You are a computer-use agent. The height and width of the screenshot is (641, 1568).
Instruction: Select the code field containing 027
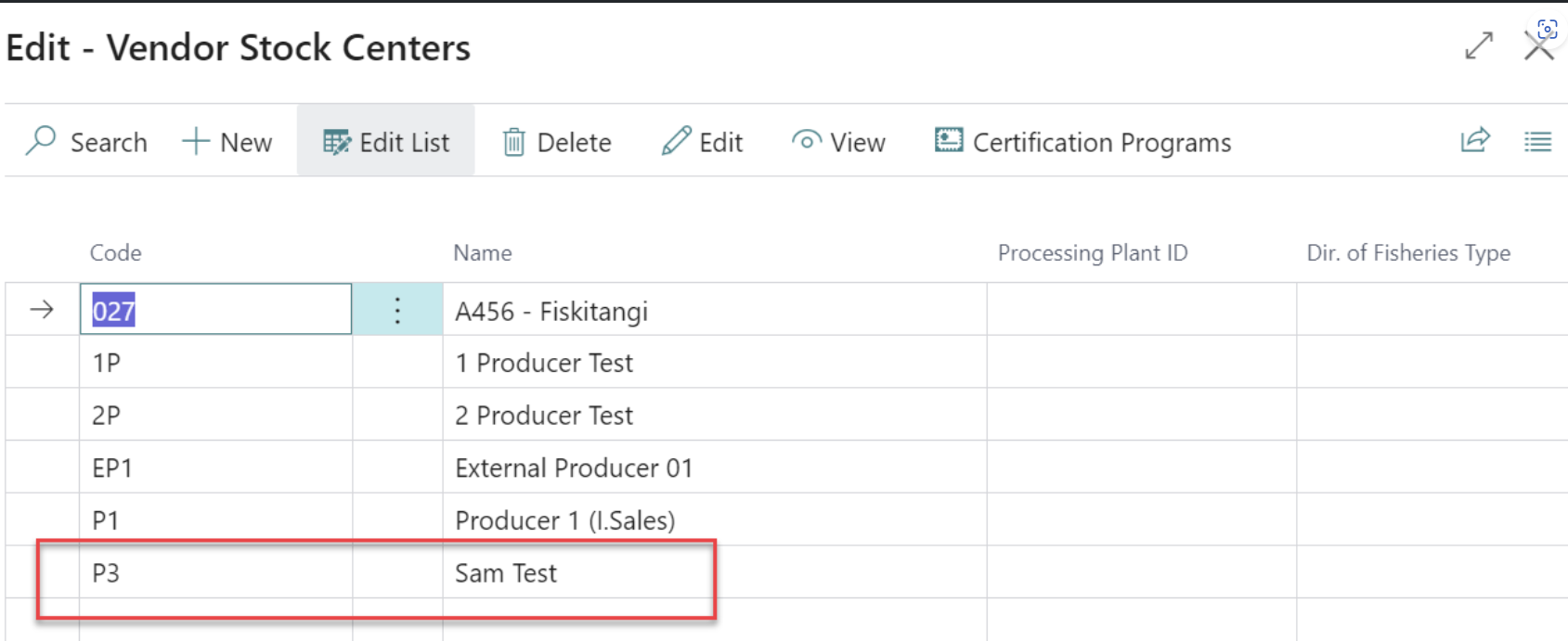pyautogui.click(x=215, y=311)
